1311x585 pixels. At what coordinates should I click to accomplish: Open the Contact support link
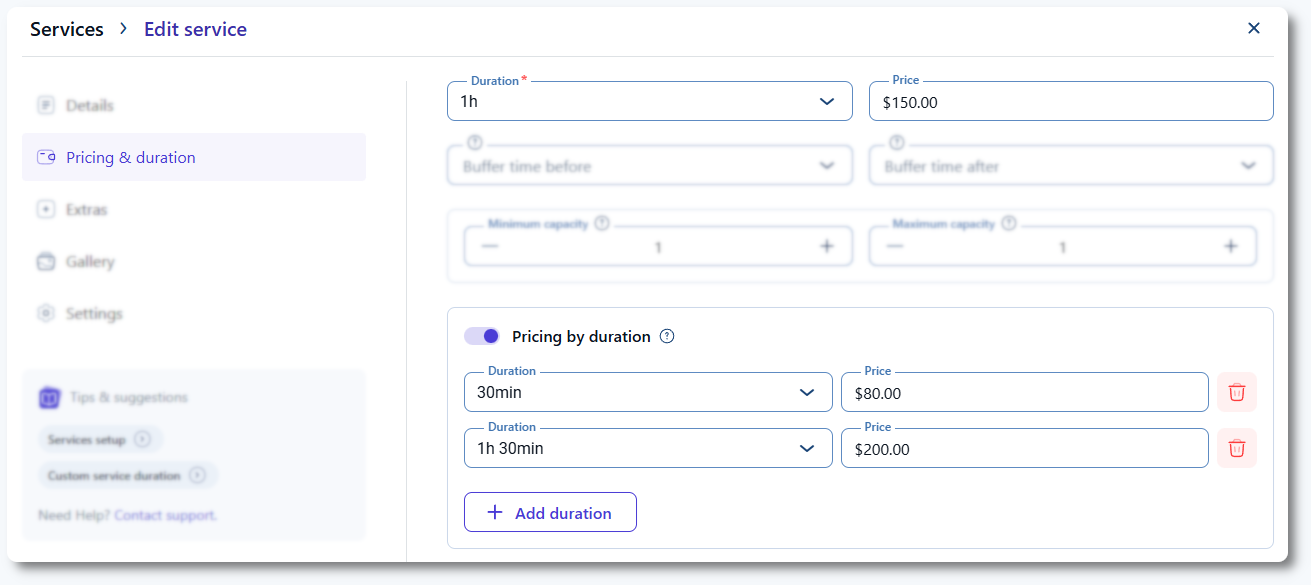tap(164, 516)
